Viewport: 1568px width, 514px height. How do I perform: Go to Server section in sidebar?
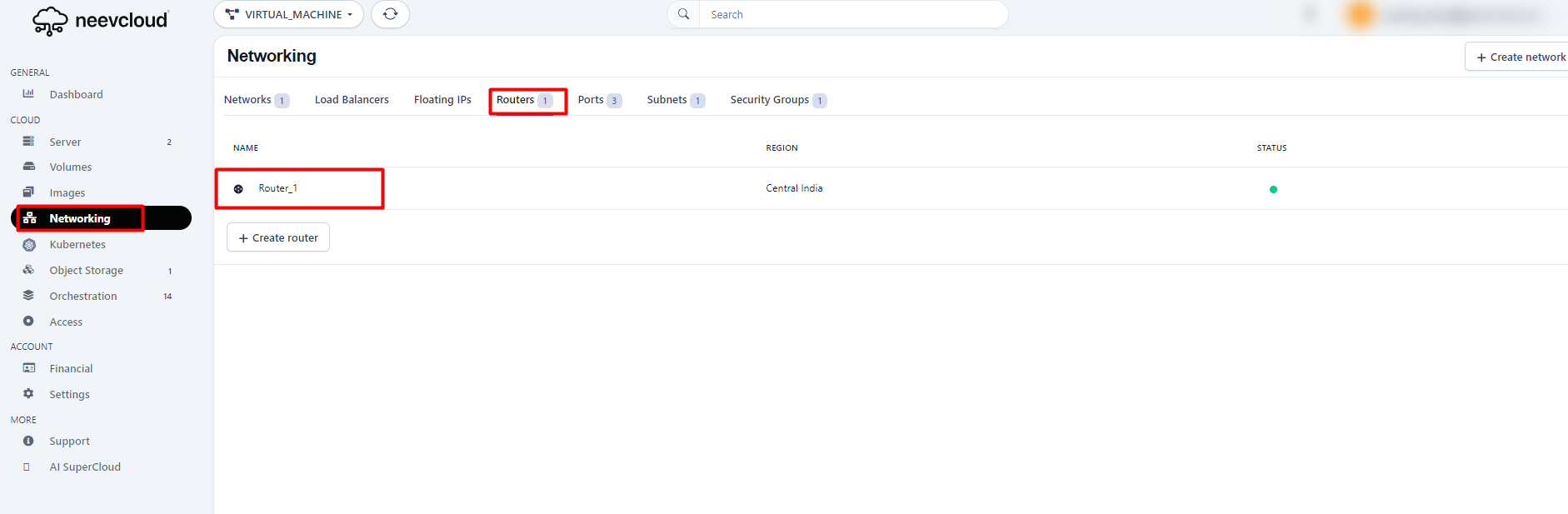click(65, 142)
